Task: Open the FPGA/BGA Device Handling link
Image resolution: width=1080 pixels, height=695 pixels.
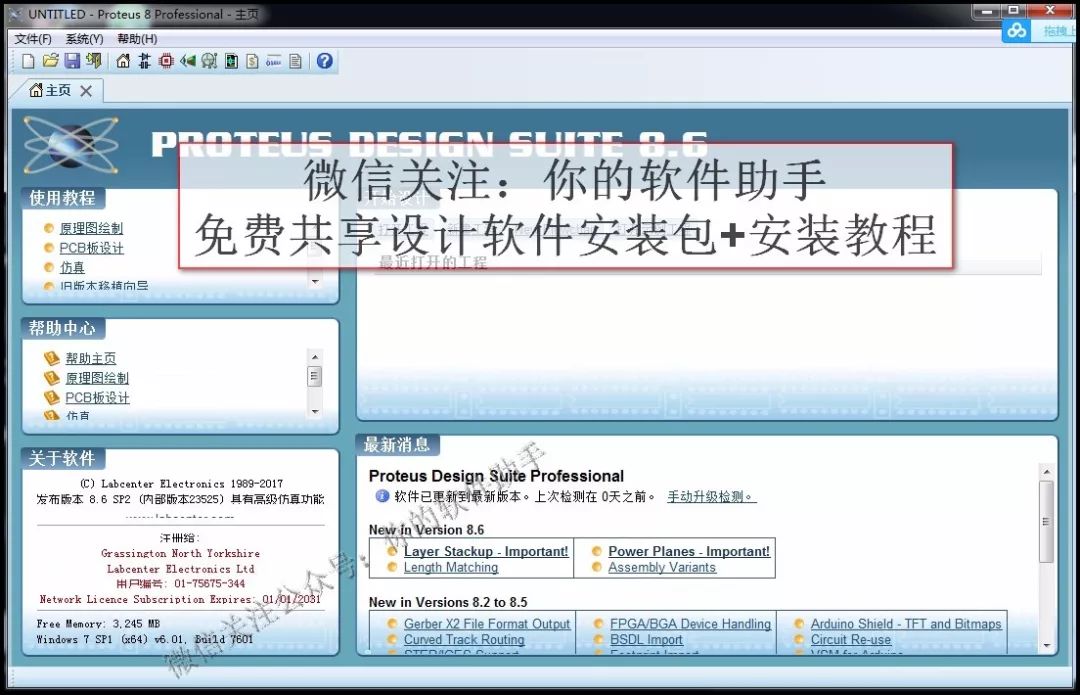Action: click(x=690, y=624)
